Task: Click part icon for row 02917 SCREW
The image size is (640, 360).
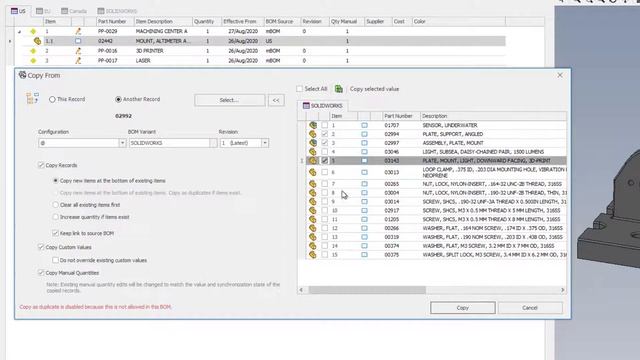Action: [313, 211]
